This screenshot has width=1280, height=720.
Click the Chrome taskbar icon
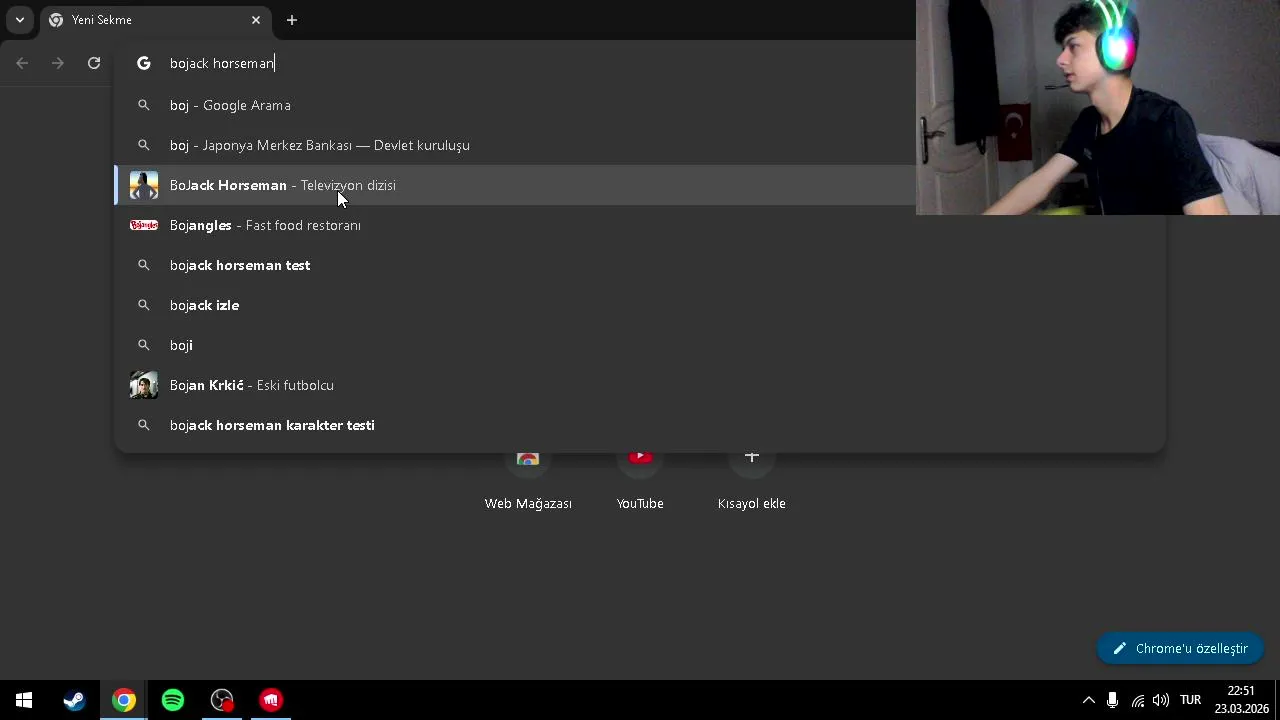pyautogui.click(x=123, y=700)
